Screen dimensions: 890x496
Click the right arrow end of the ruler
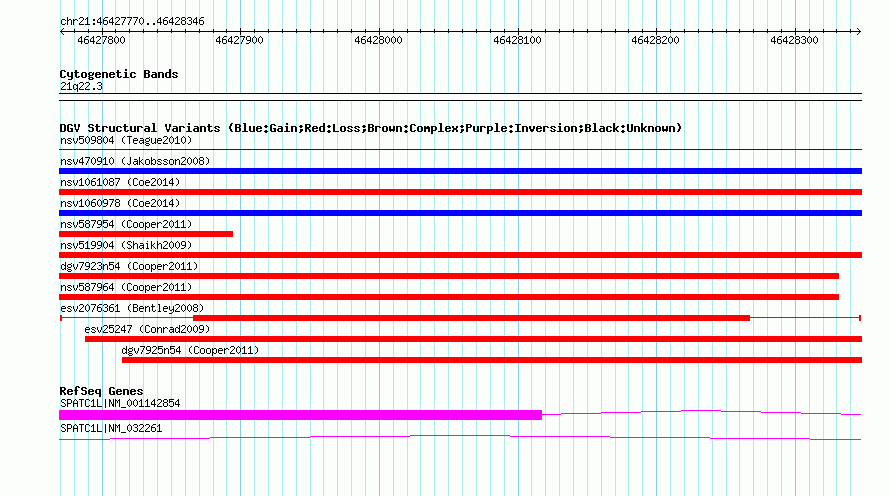858,32
